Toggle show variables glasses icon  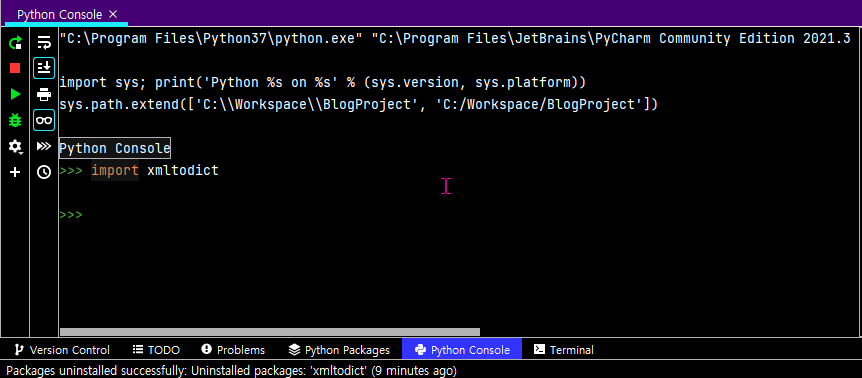point(44,120)
